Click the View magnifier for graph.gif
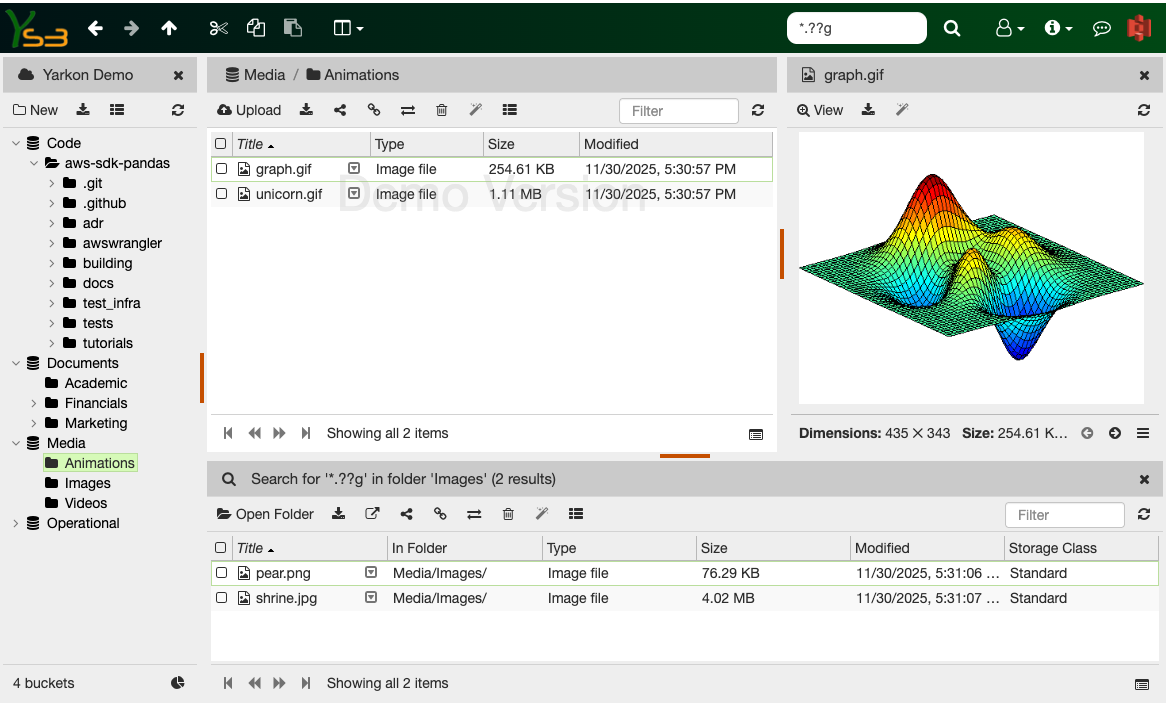1168x705 pixels. point(820,110)
